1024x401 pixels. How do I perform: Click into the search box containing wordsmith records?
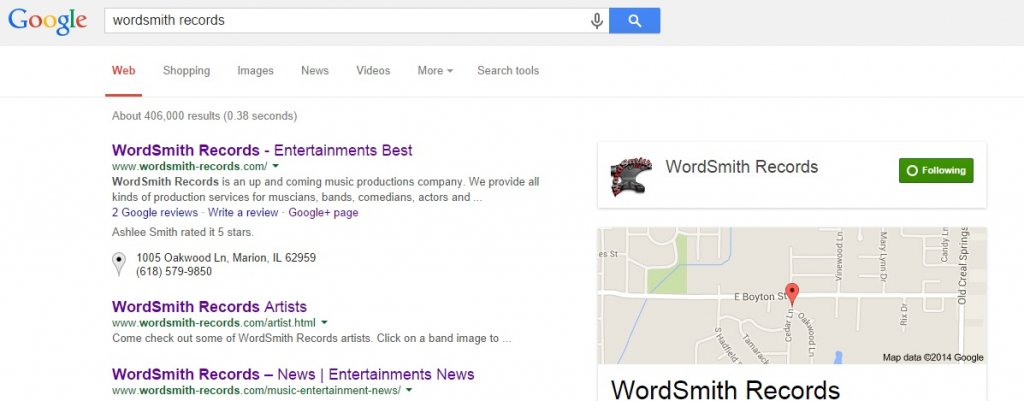(x=346, y=20)
